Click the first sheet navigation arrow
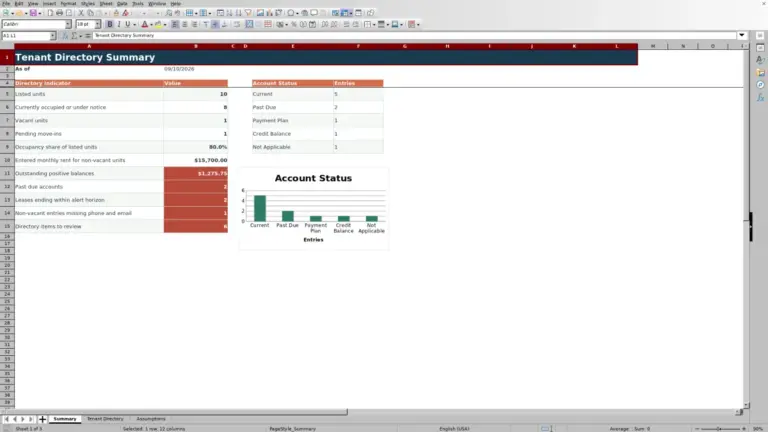This screenshot has height=432, width=768. (6, 419)
